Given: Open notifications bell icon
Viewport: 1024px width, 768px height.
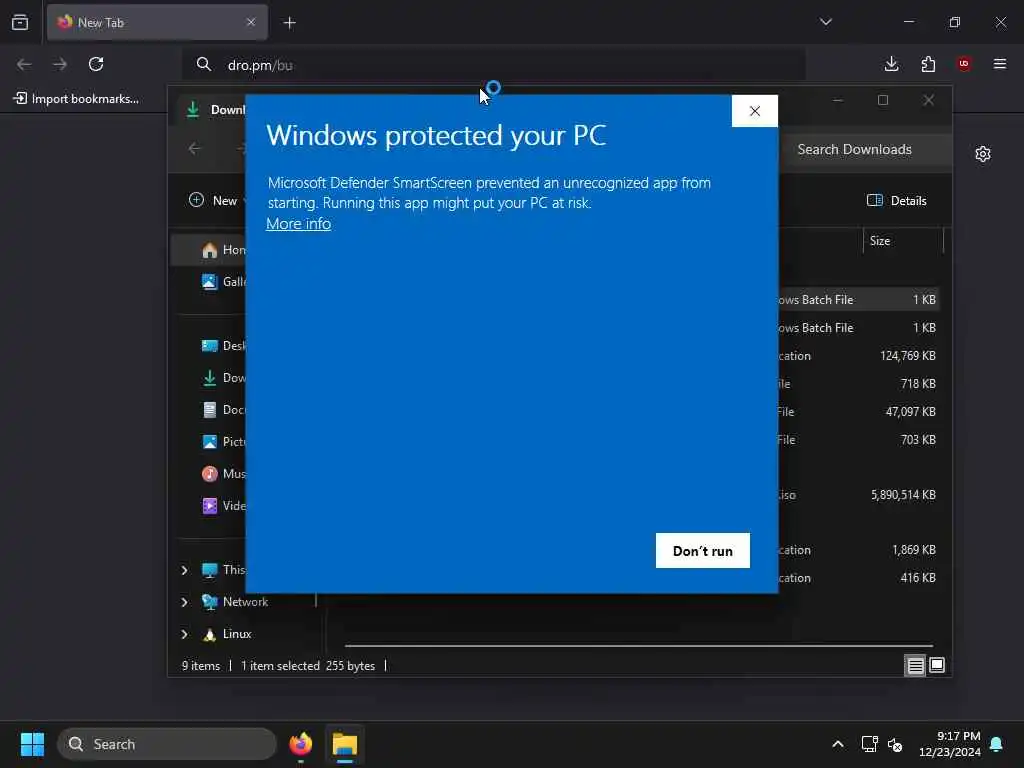Looking at the screenshot, I should [x=997, y=744].
